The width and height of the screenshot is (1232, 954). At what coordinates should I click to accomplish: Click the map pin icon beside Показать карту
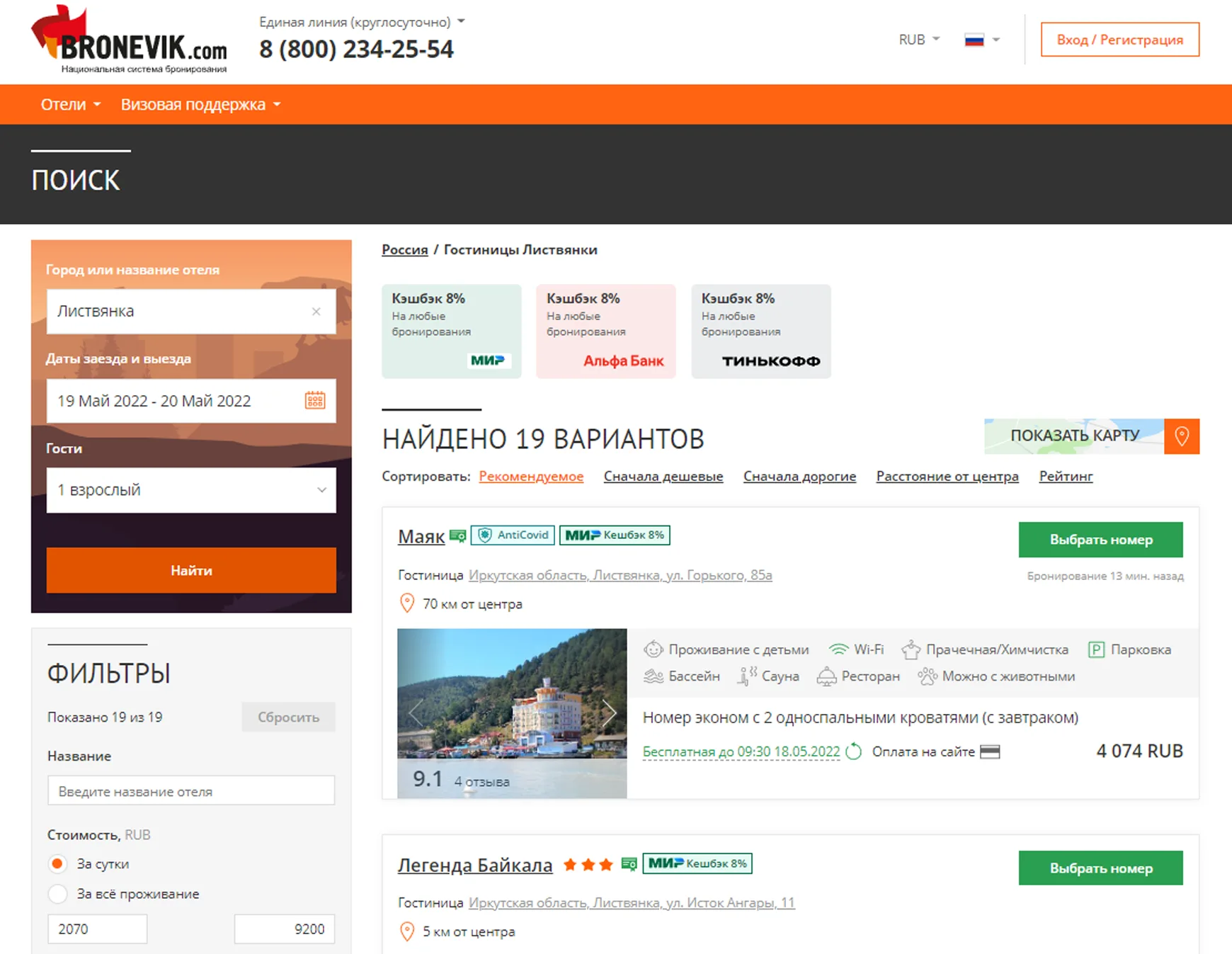(x=1182, y=436)
